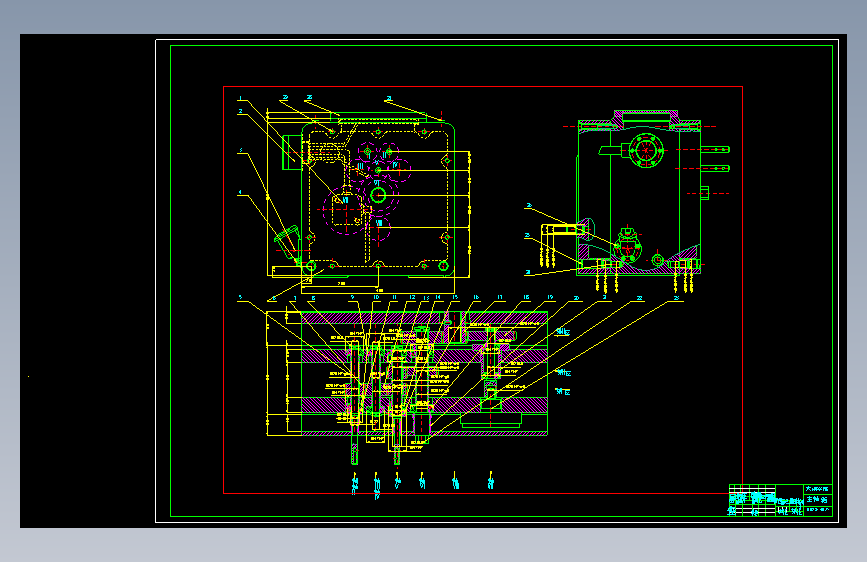Select balloon number 20 above the section view
867x562 pixels.
click(576, 298)
